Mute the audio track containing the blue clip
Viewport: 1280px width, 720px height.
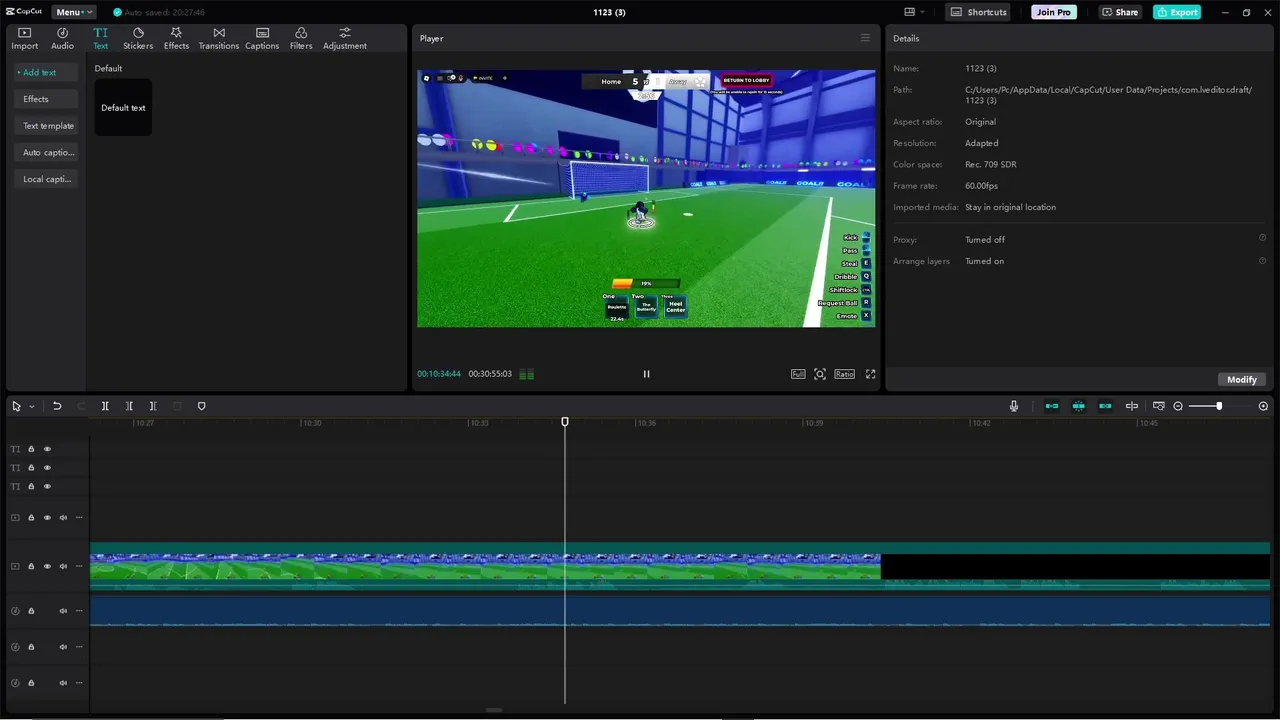point(63,611)
